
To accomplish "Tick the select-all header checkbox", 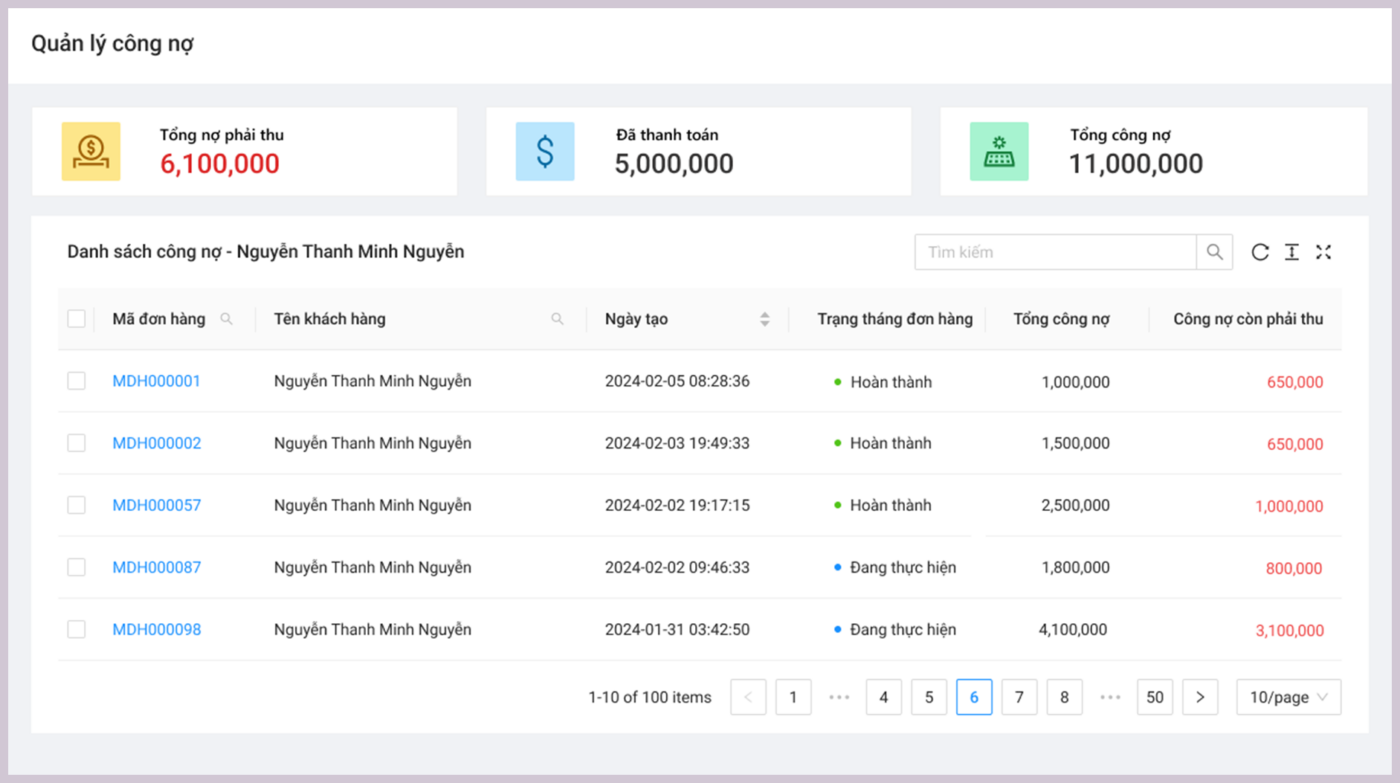I will (x=76, y=319).
